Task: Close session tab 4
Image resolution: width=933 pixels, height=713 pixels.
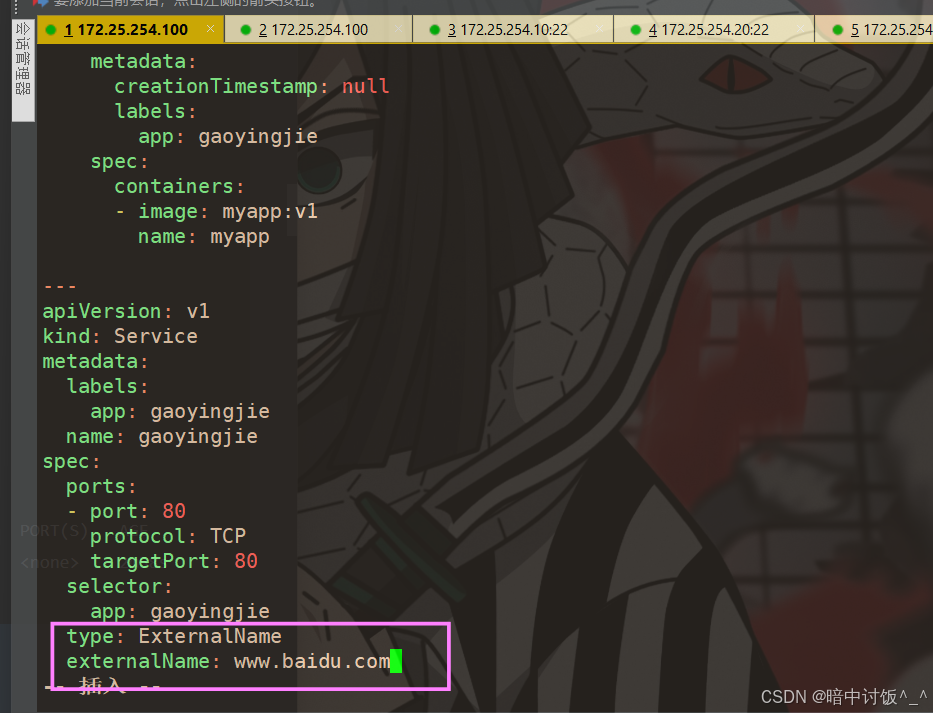Action: [801, 29]
